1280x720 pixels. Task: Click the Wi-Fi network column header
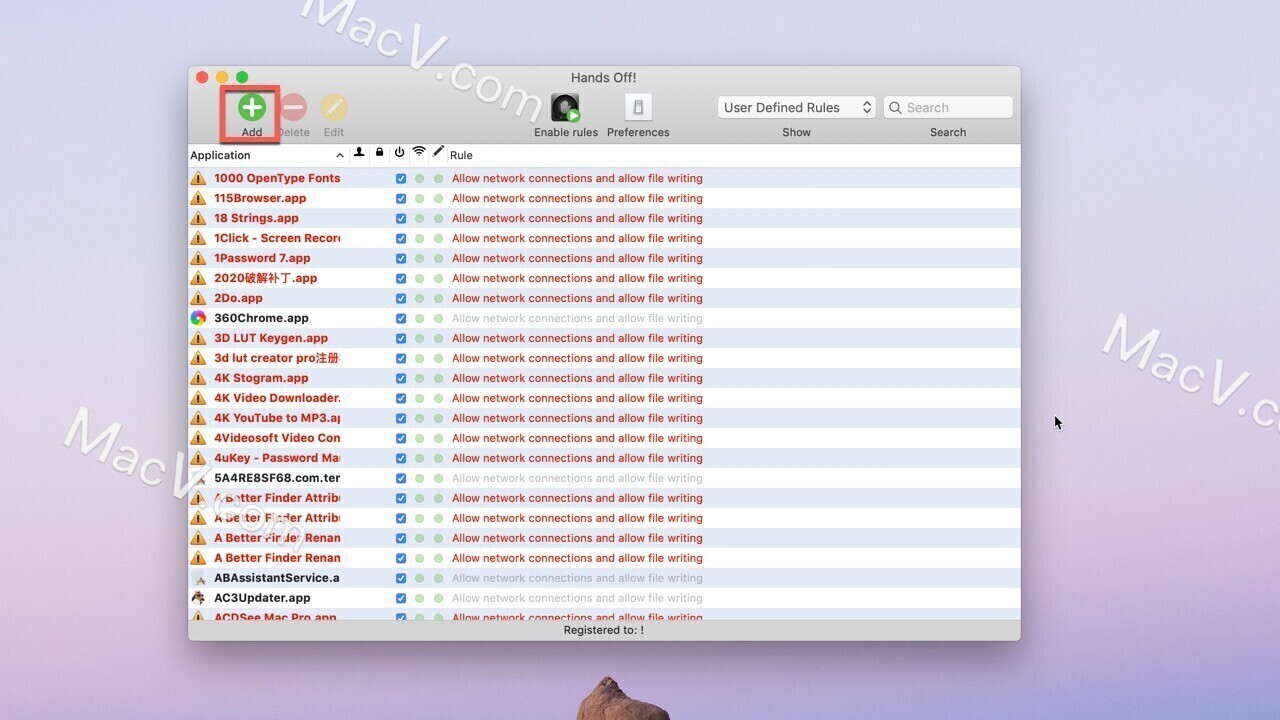click(419, 153)
